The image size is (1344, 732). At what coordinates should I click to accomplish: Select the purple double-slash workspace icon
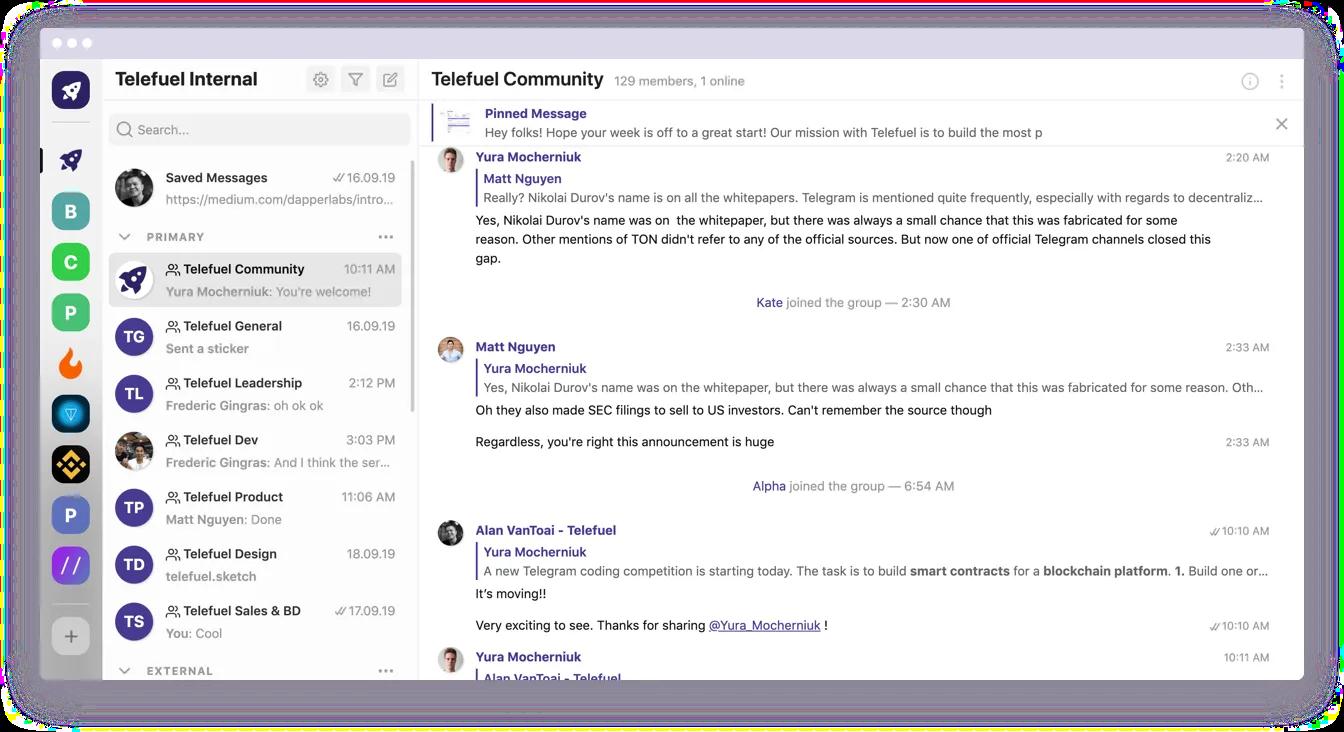point(71,565)
